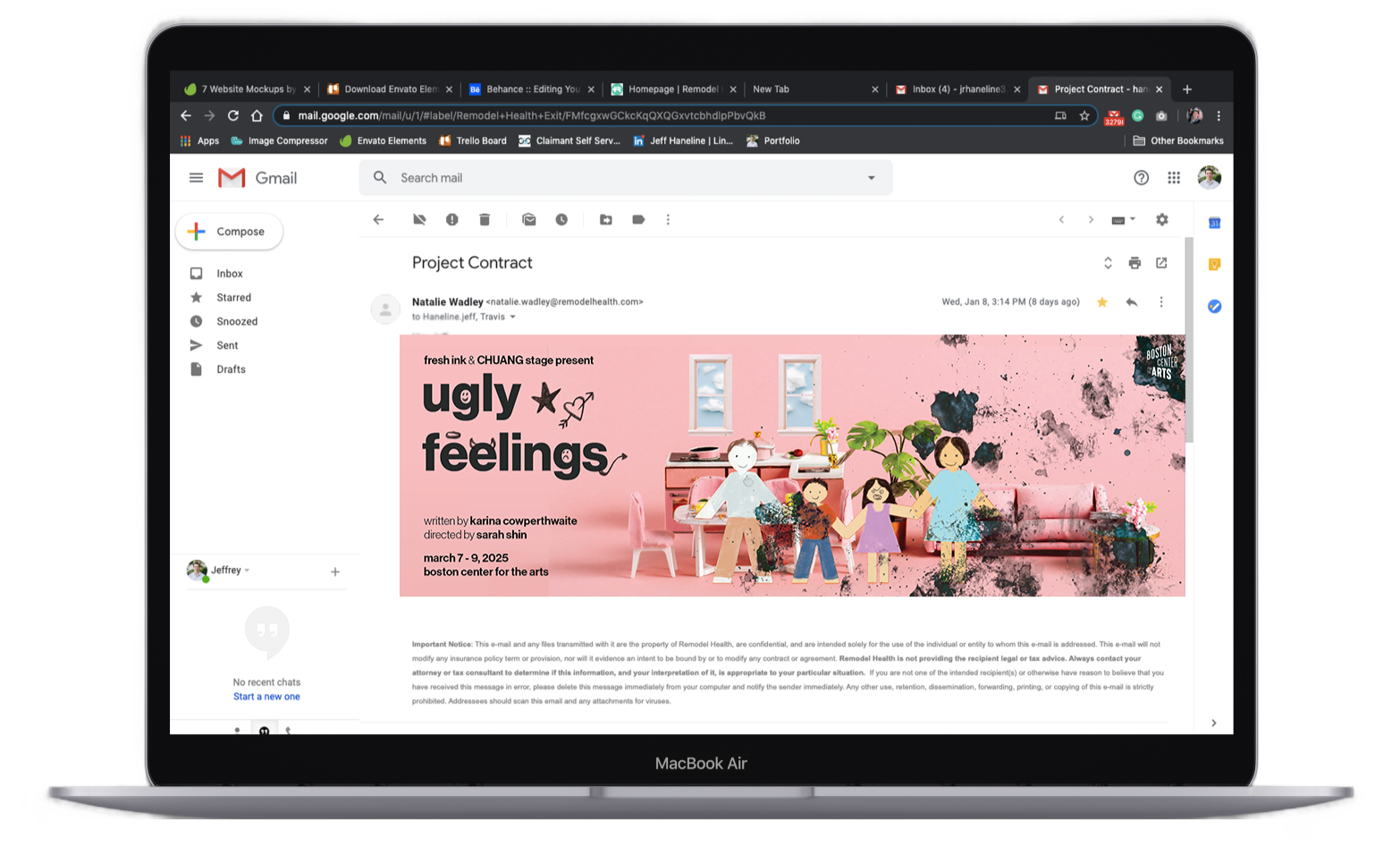
Task: Switch to Homepage Remodel tab
Action: [x=667, y=89]
